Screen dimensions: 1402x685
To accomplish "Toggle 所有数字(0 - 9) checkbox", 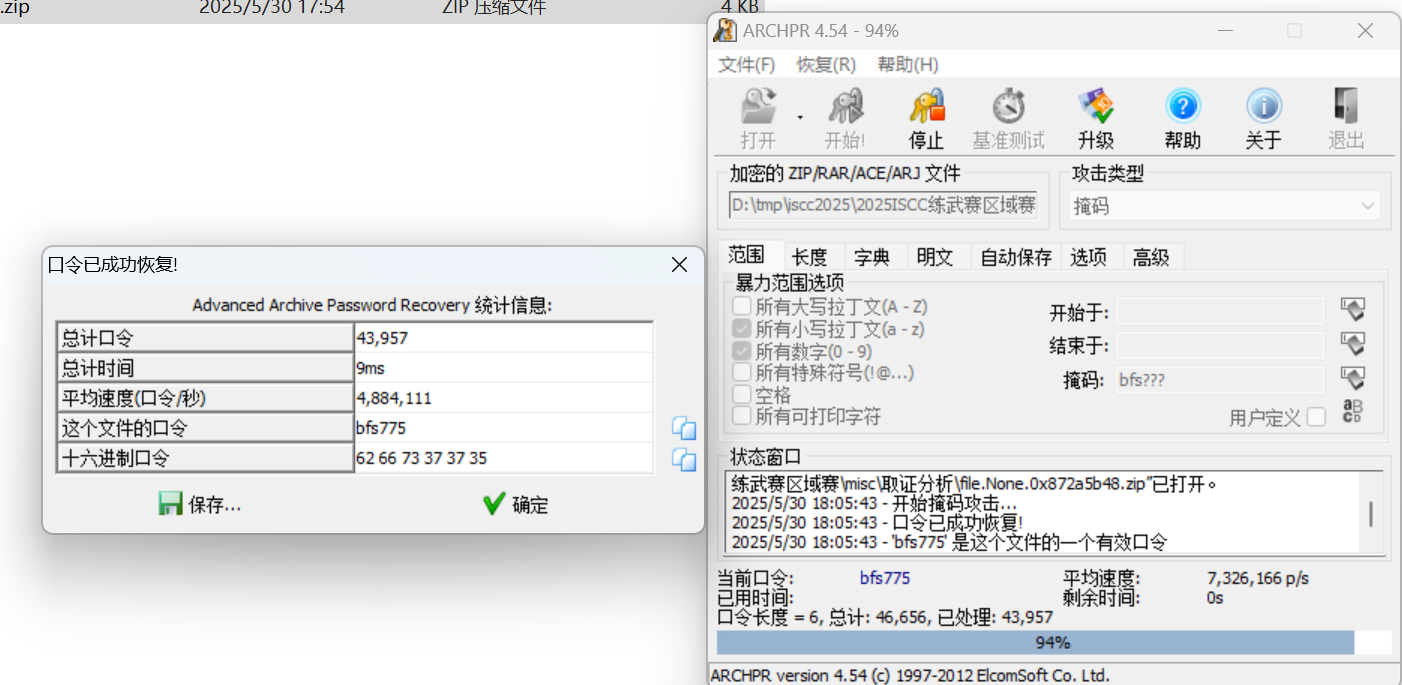I will click(741, 351).
